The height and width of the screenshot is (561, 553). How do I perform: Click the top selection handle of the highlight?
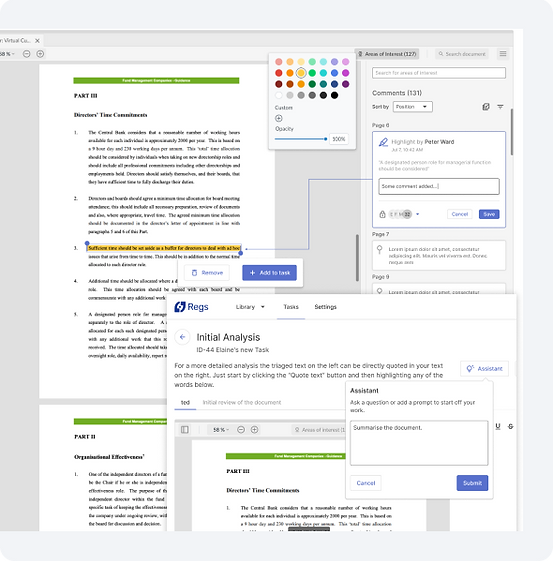(87, 243)
